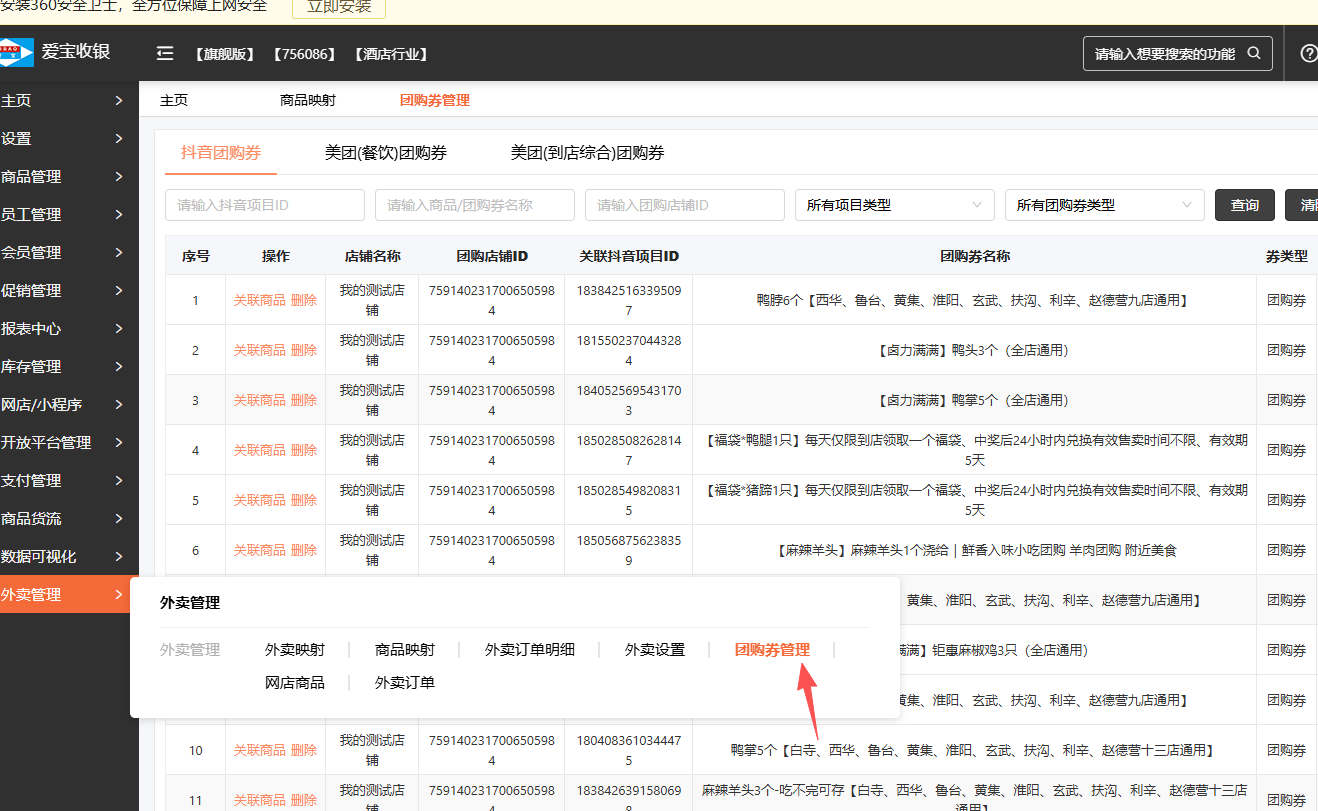Click the 请输入商品/团购券名称 input field
Viewport: 1318px width, 811px height.
click(474, 205)
